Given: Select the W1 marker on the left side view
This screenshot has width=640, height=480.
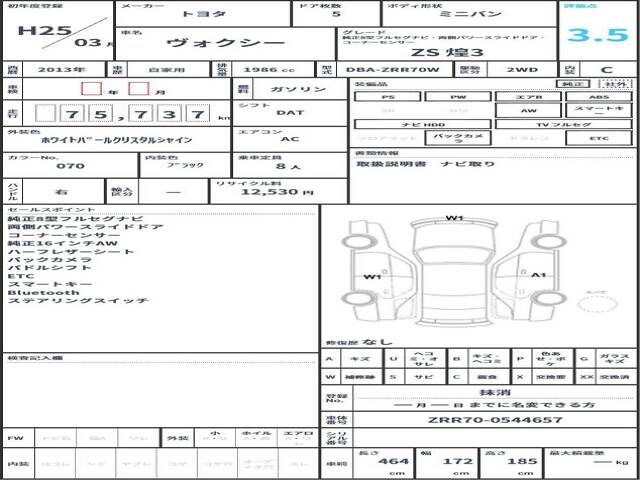Looking at the screenshot, I should pyautogui.click(x=371, y=276).
